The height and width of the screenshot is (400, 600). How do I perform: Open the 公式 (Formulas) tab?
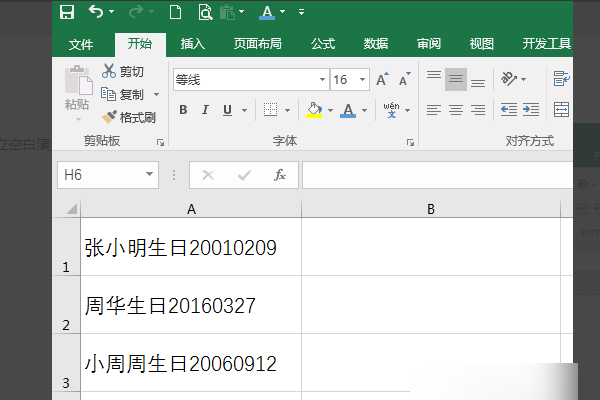pyautogui.click(x=322, y=44)
